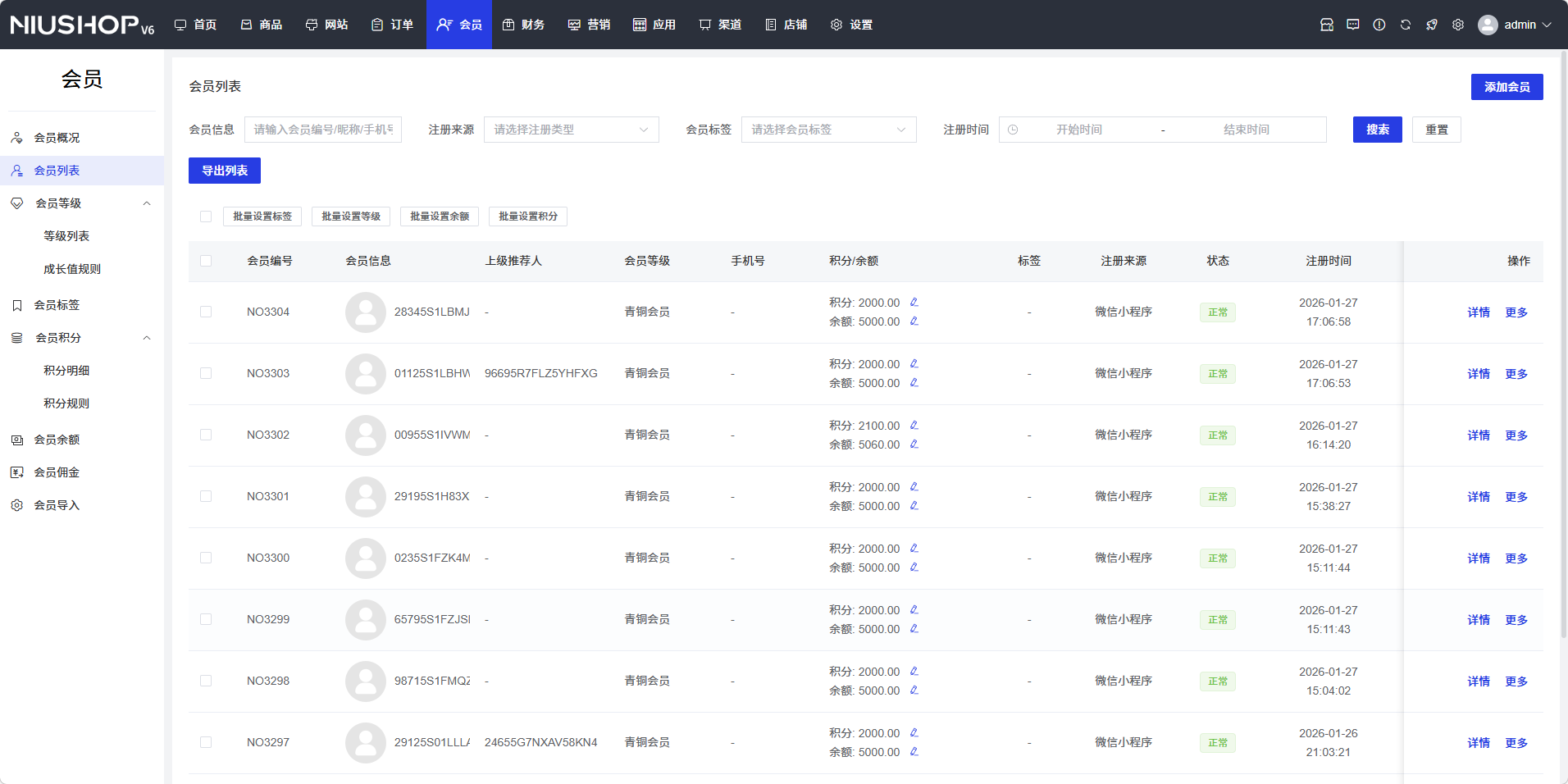This screenshot has width=1568, height=784.
Task: Open the message bubble icon in header
Action: pos(1353,25)
